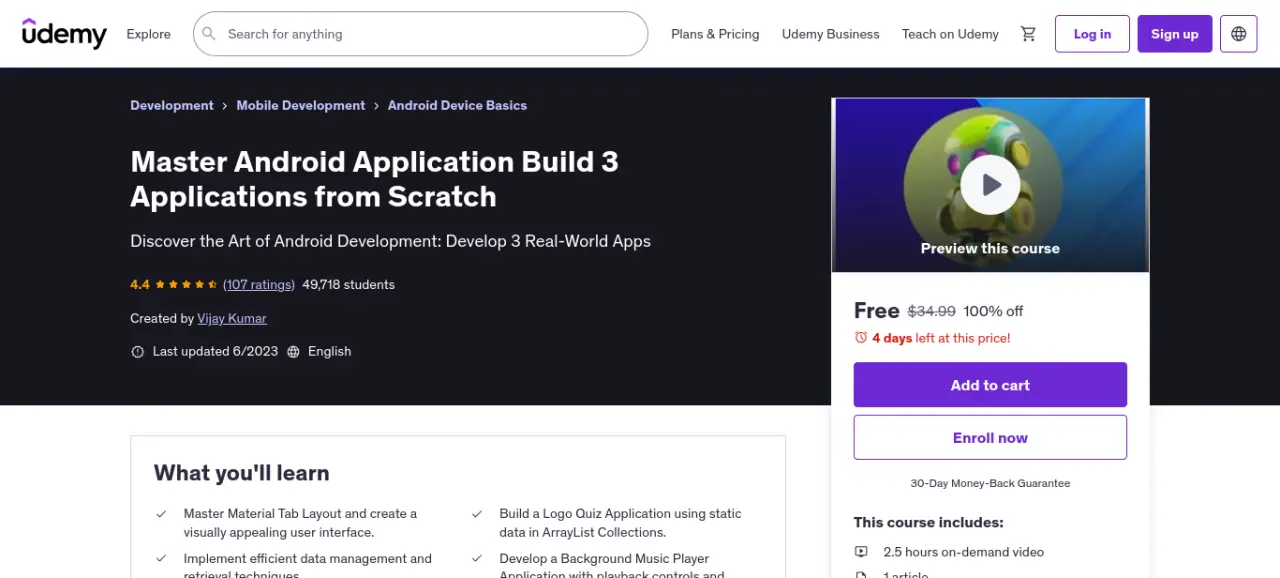
Task: Click the Sign up button
Action: [x=1175, y=34]
